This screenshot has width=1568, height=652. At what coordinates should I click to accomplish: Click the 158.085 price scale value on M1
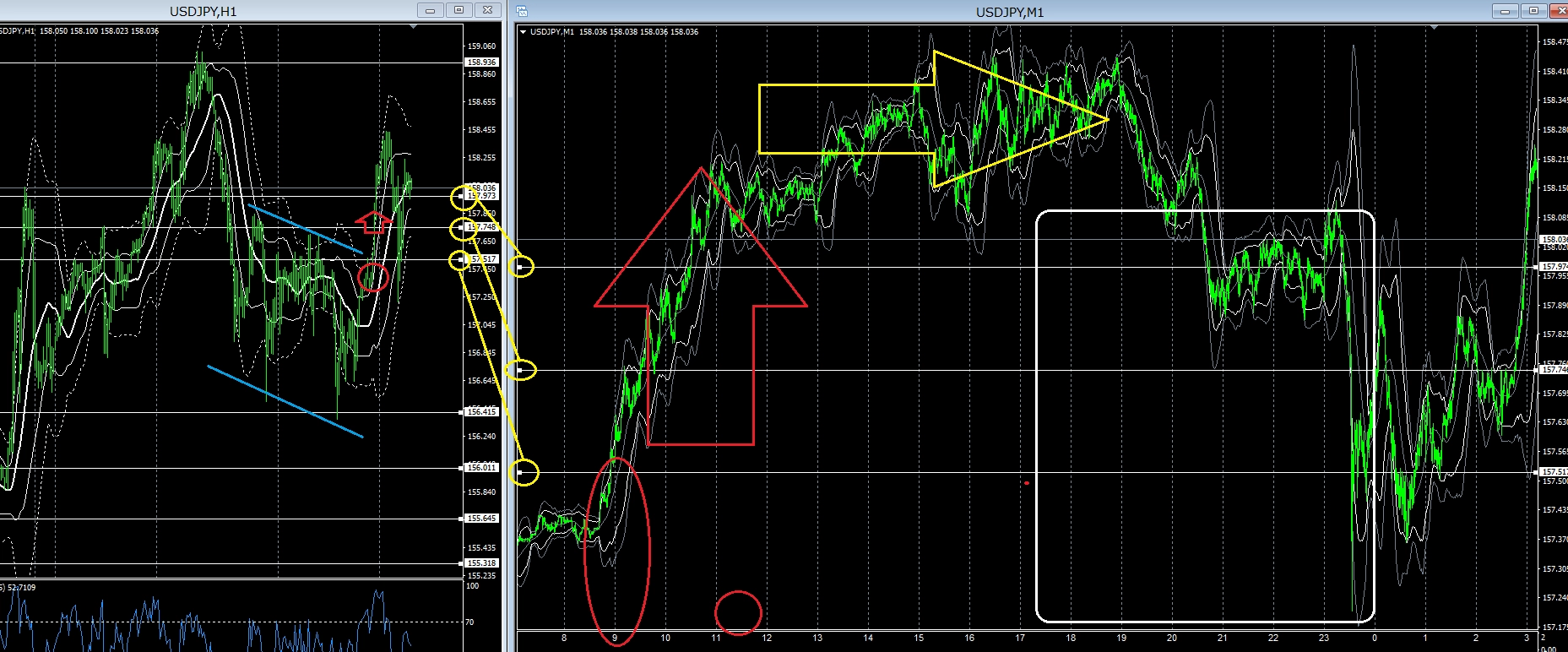tap(1554, 218)
